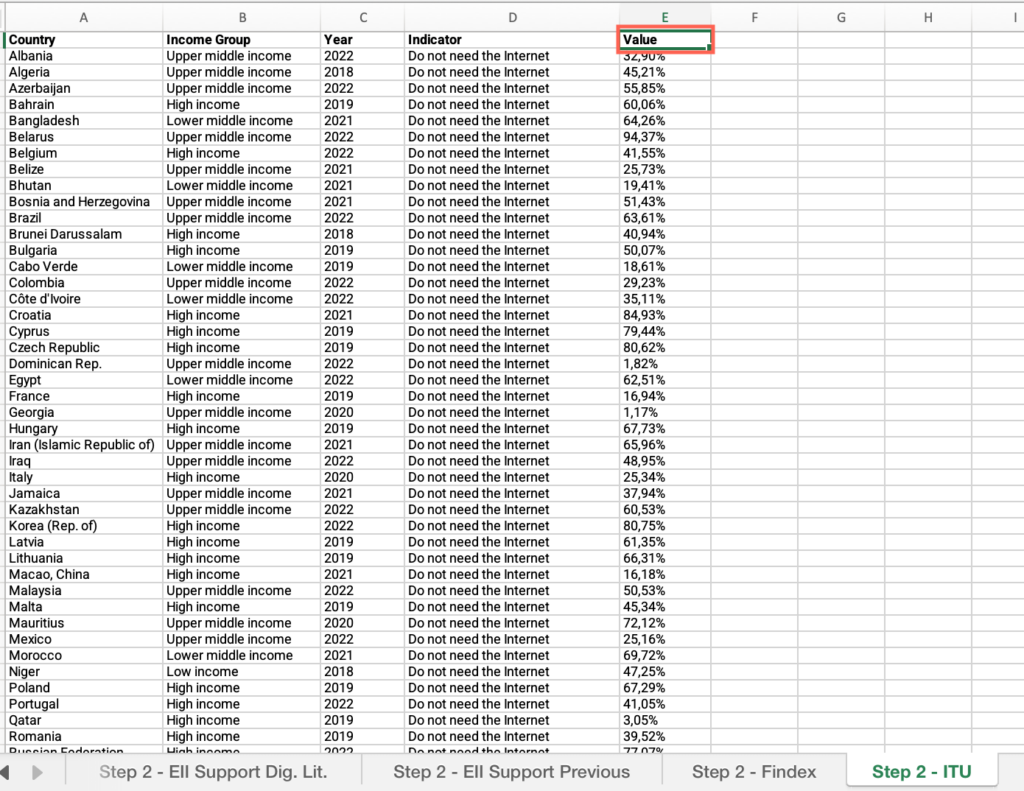Select column C header
This screenshot has height=791, width=1024.
point(362,18)
